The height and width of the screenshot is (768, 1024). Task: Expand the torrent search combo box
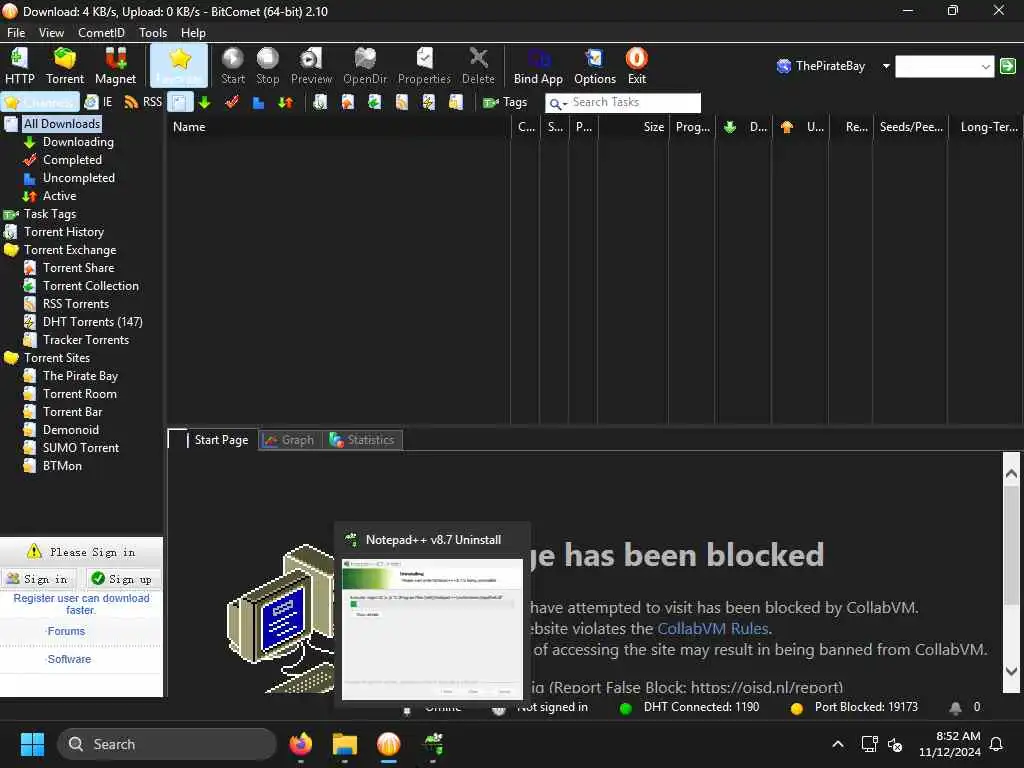pos(985,66)
